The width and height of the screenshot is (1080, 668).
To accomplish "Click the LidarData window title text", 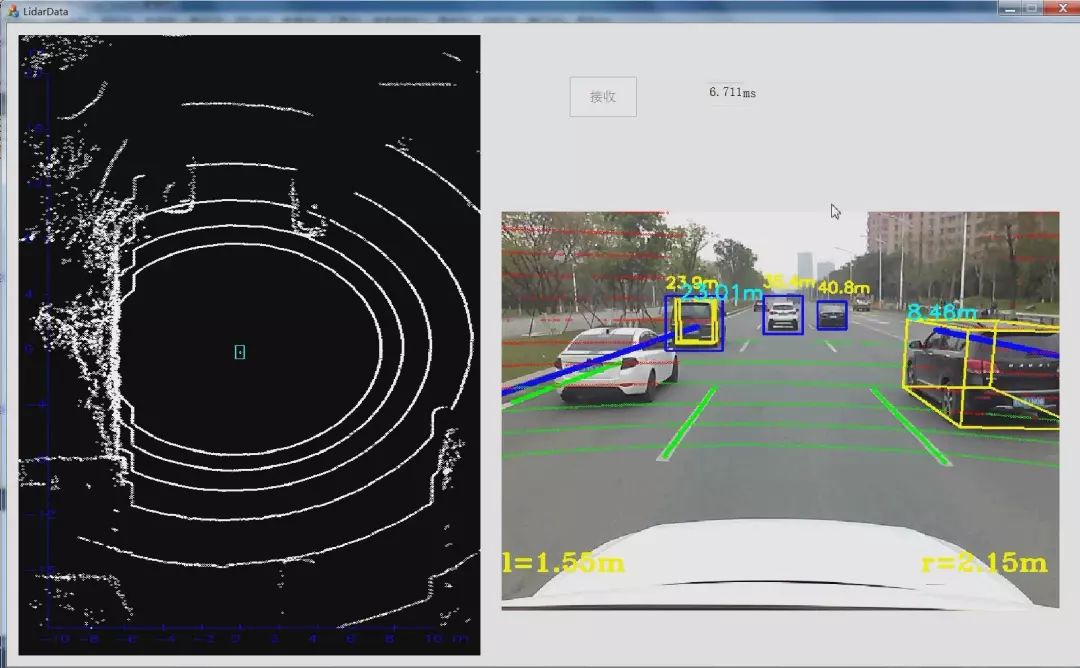I will pyautogui.click(x=50, y=10).
